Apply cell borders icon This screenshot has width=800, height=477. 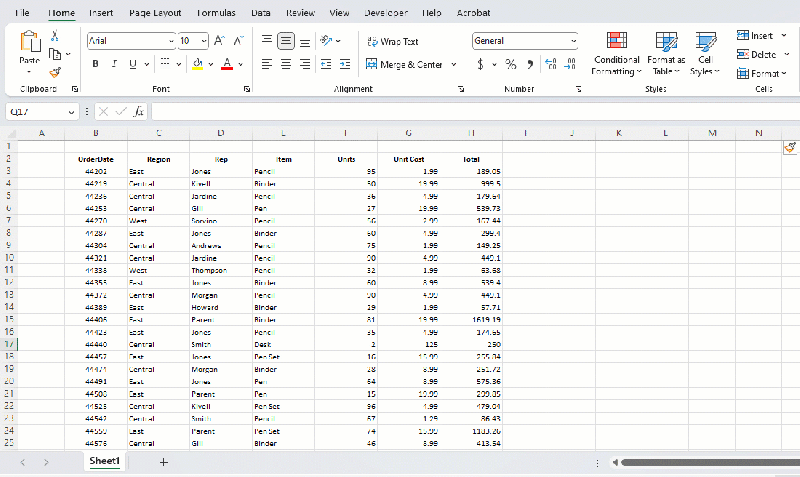click(165, 63)
